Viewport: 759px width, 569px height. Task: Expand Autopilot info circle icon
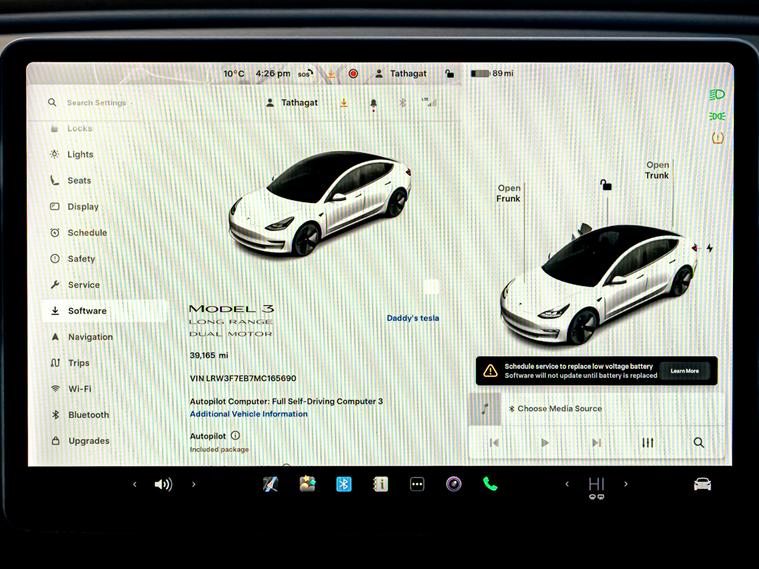(x=235, y=436)
